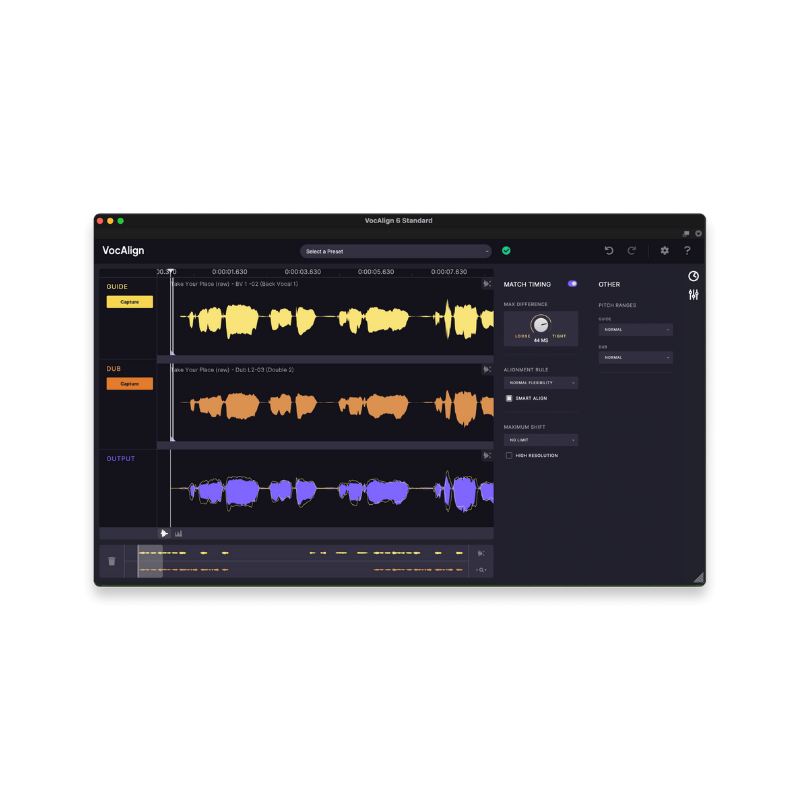Open the Select a Preset dropdown

(x=394, y=251)
